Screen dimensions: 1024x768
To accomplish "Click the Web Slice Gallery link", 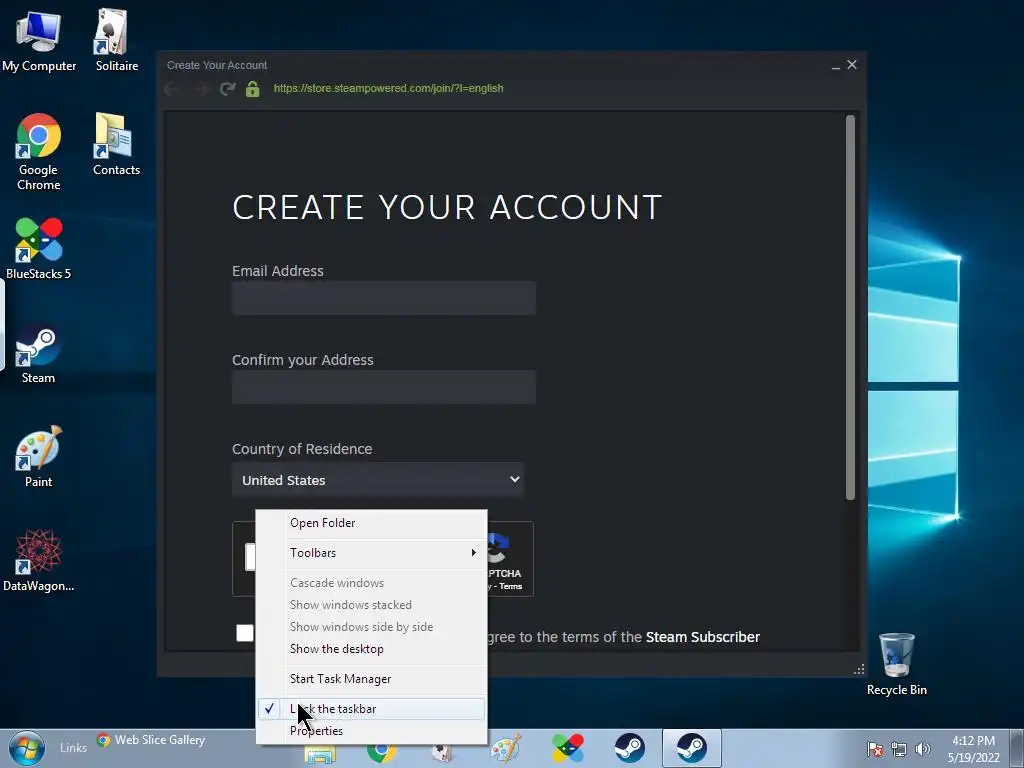I will coord(160,740).
